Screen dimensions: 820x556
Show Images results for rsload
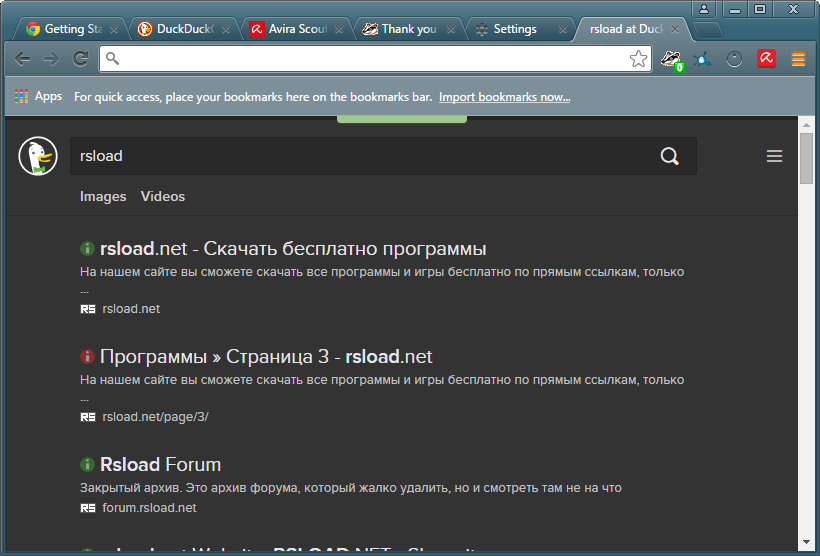coord(103,196)
